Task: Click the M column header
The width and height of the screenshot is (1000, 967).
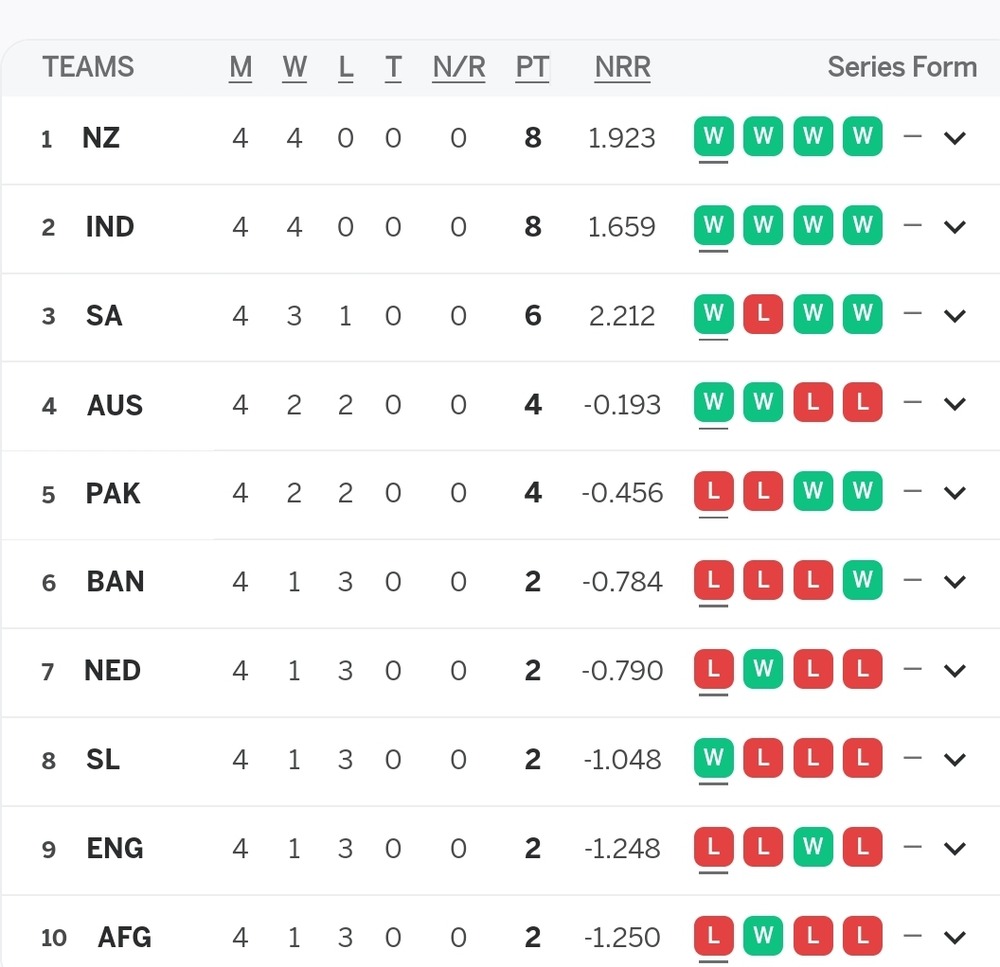Action: (240, 67)
